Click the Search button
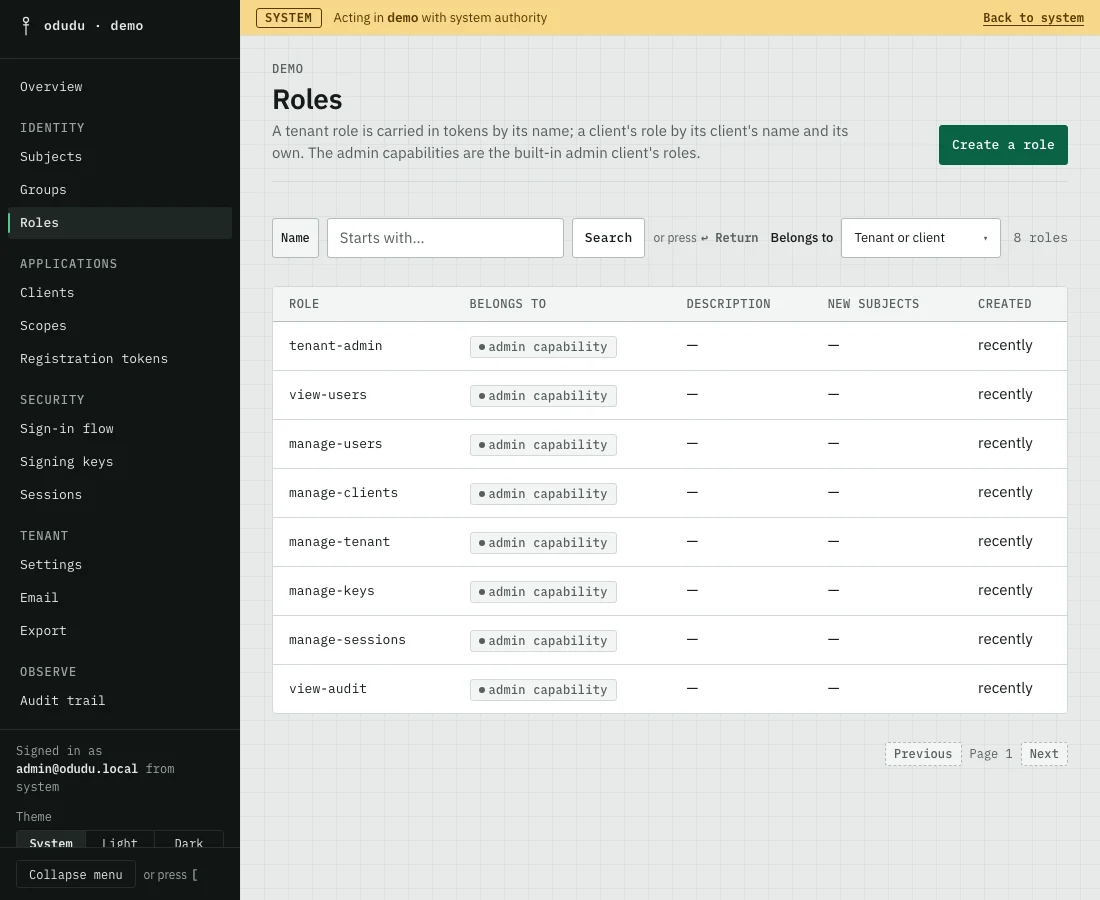 coord(608,239)
